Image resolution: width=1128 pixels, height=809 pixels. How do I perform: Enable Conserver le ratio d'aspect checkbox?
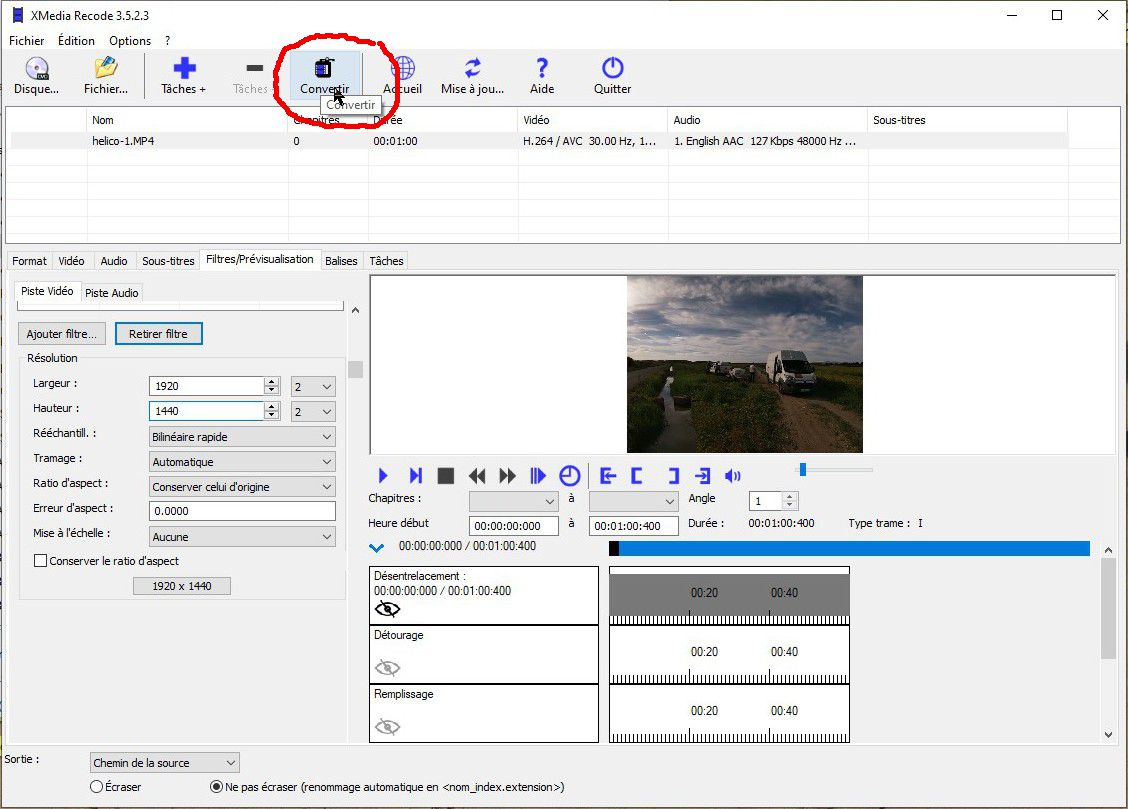[x=40, y=561]
